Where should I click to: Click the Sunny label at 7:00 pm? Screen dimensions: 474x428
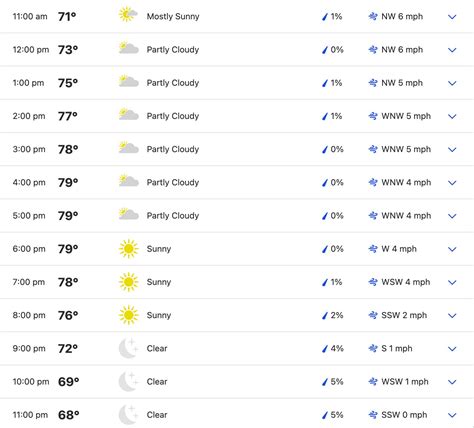(159, 282)
